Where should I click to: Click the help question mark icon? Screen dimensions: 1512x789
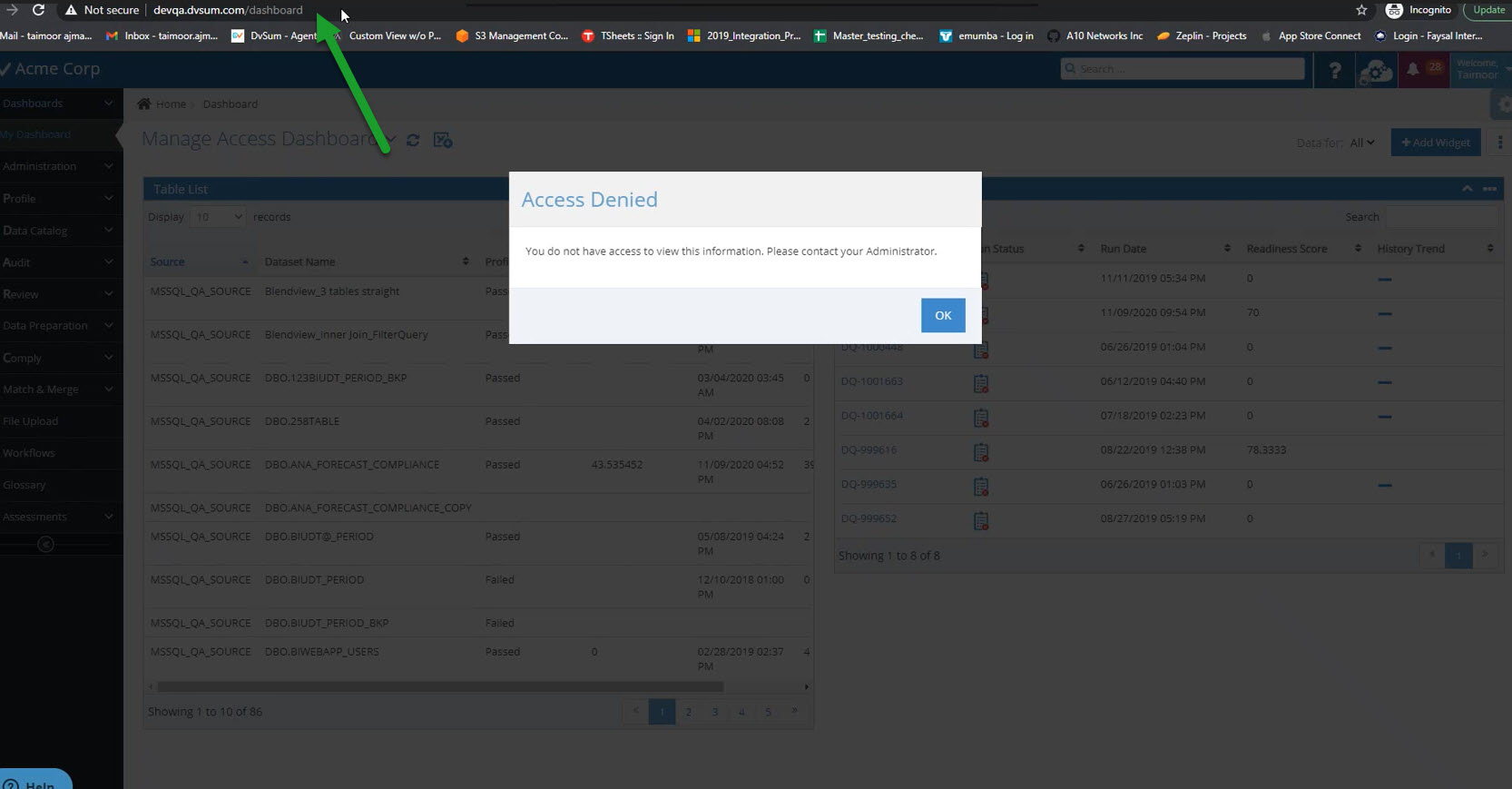click(1334, 70)
